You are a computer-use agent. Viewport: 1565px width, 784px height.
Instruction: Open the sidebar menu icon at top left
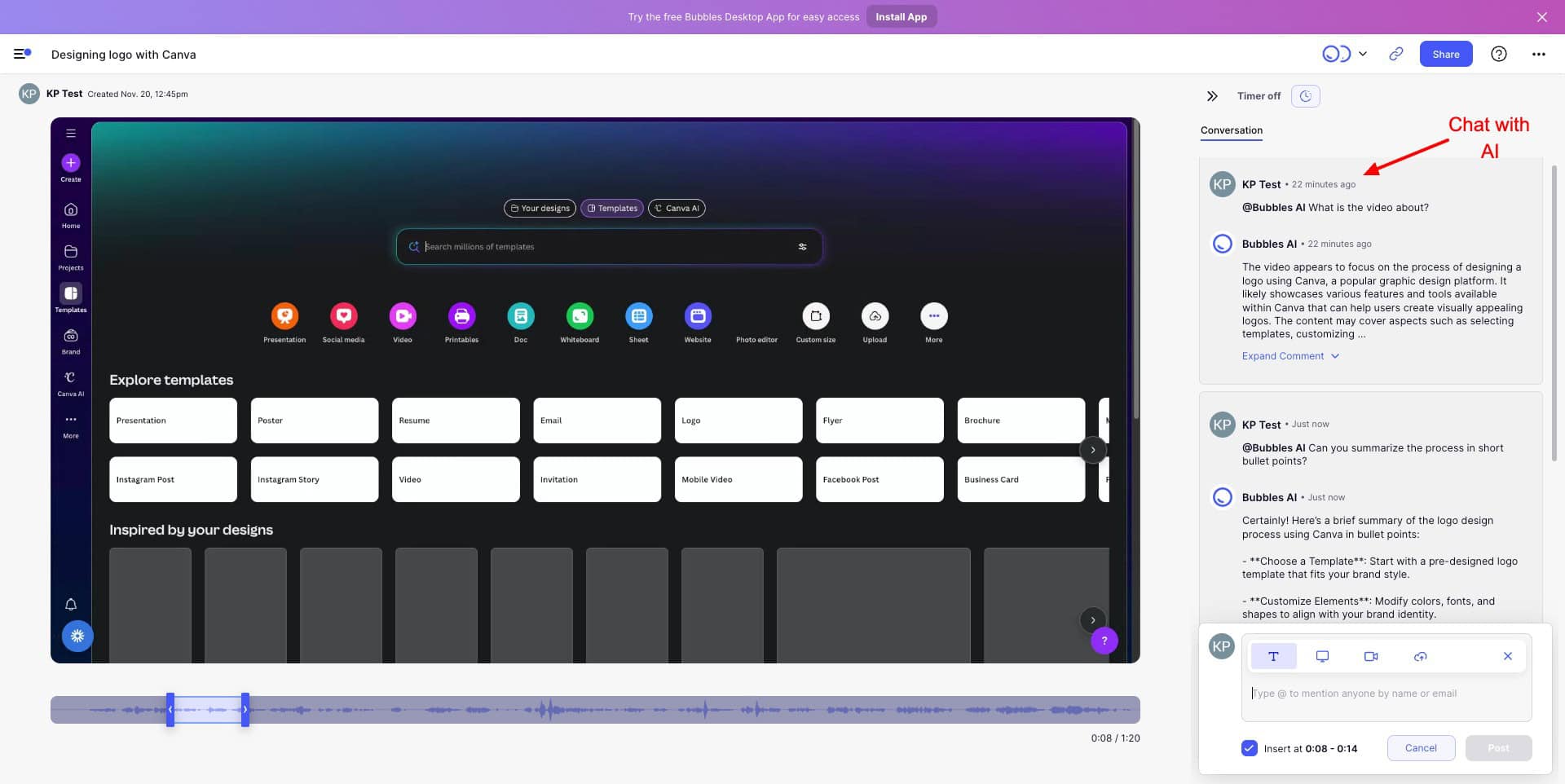pos(22,54)
